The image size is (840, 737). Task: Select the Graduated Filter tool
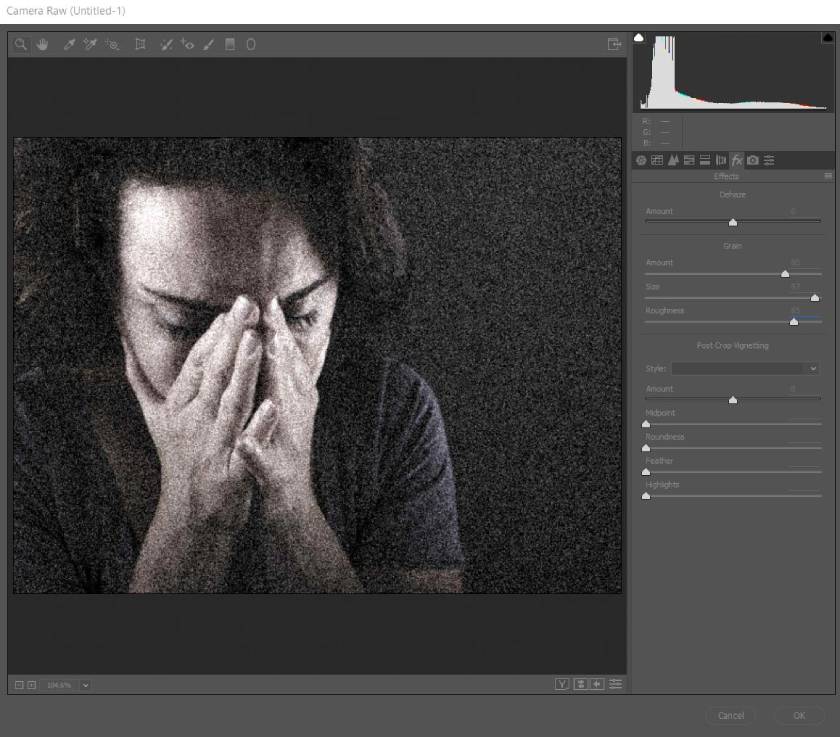coord(230,44)
